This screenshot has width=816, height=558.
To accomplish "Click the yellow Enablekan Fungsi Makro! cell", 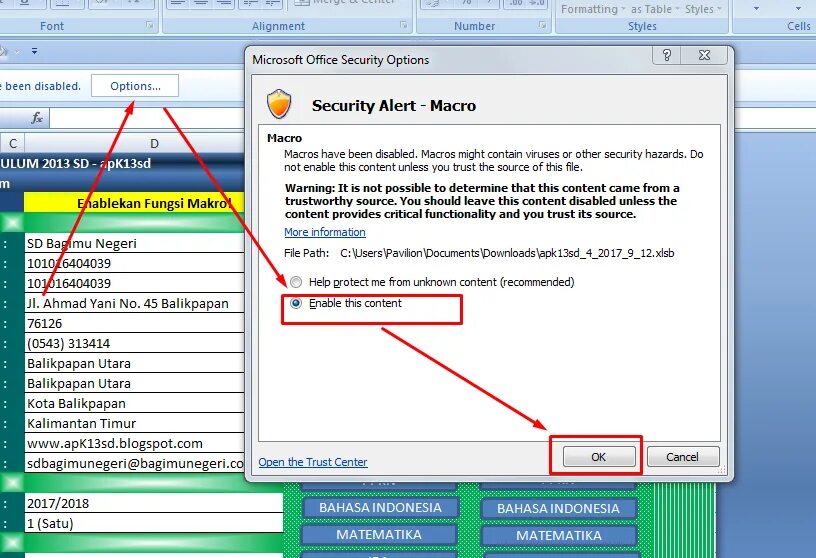I will pos(134,203).
